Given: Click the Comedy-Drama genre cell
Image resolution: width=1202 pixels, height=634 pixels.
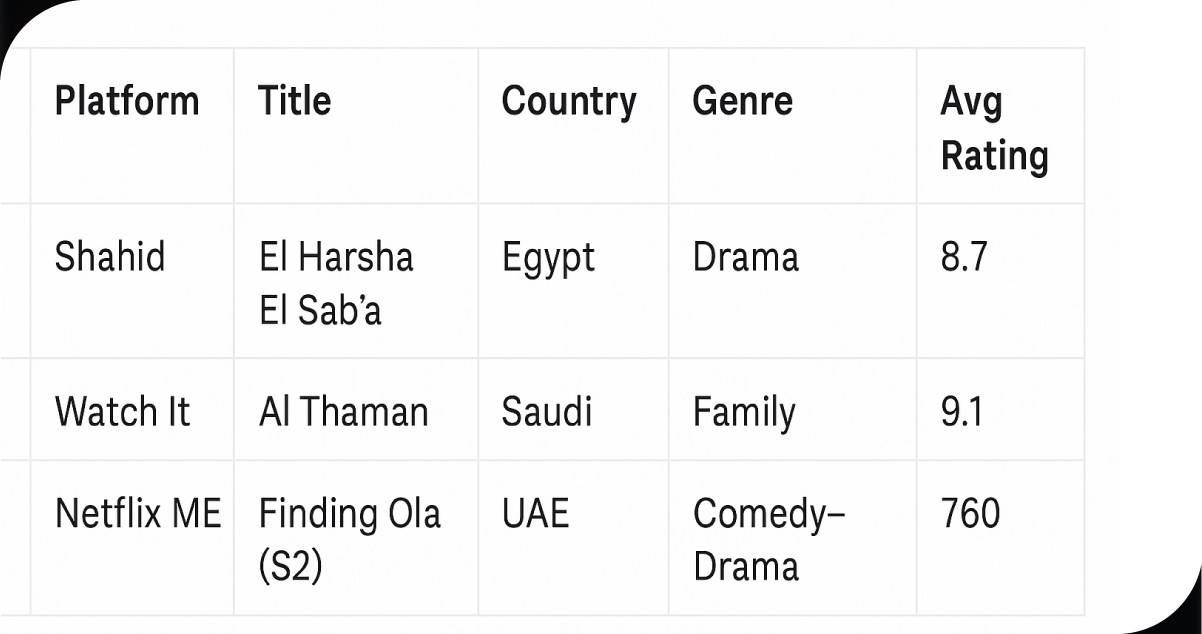Looking at the screenshot, I should (x=768, y=539).
